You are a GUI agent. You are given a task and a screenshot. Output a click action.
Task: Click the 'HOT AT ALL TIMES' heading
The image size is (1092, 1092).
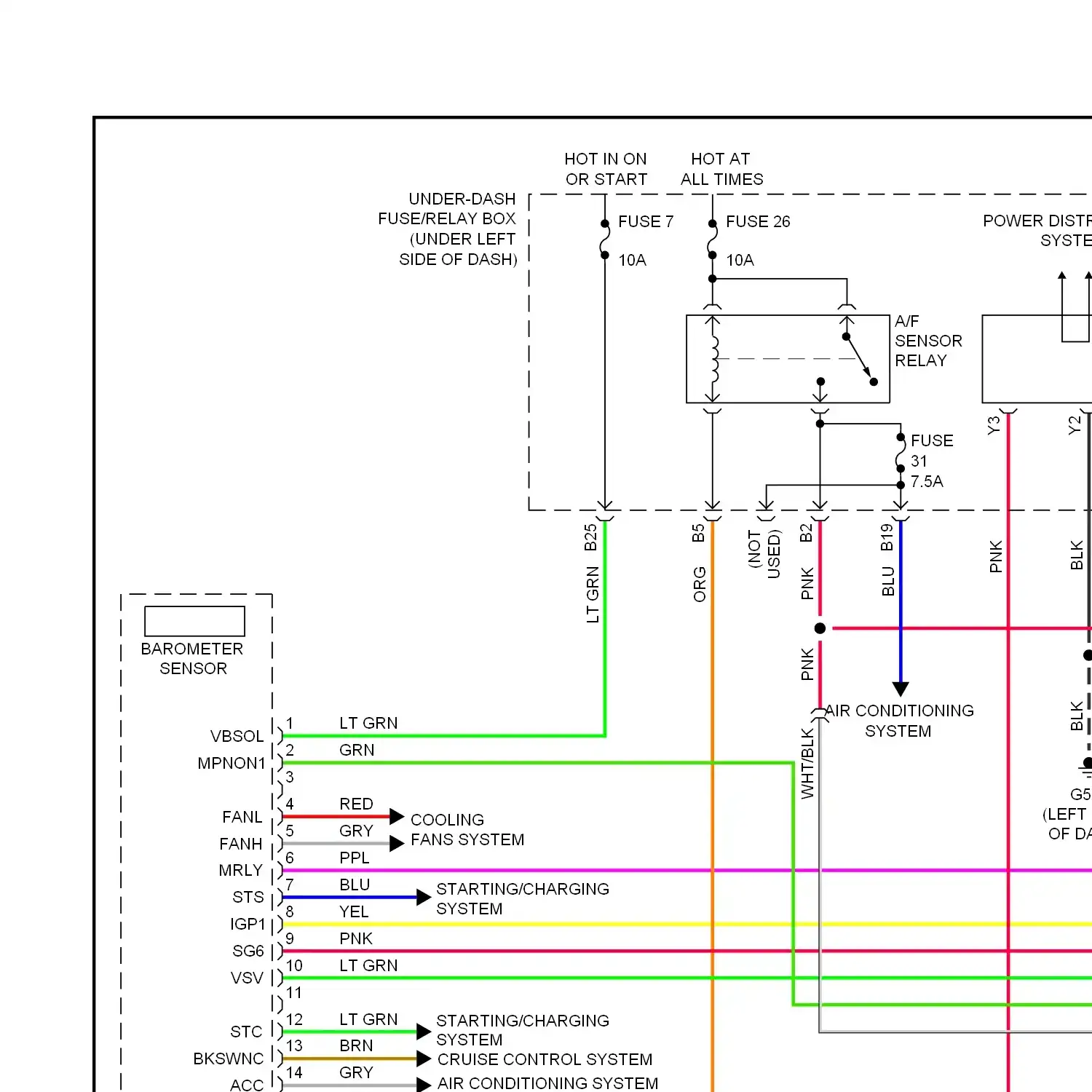click(721, 169)
